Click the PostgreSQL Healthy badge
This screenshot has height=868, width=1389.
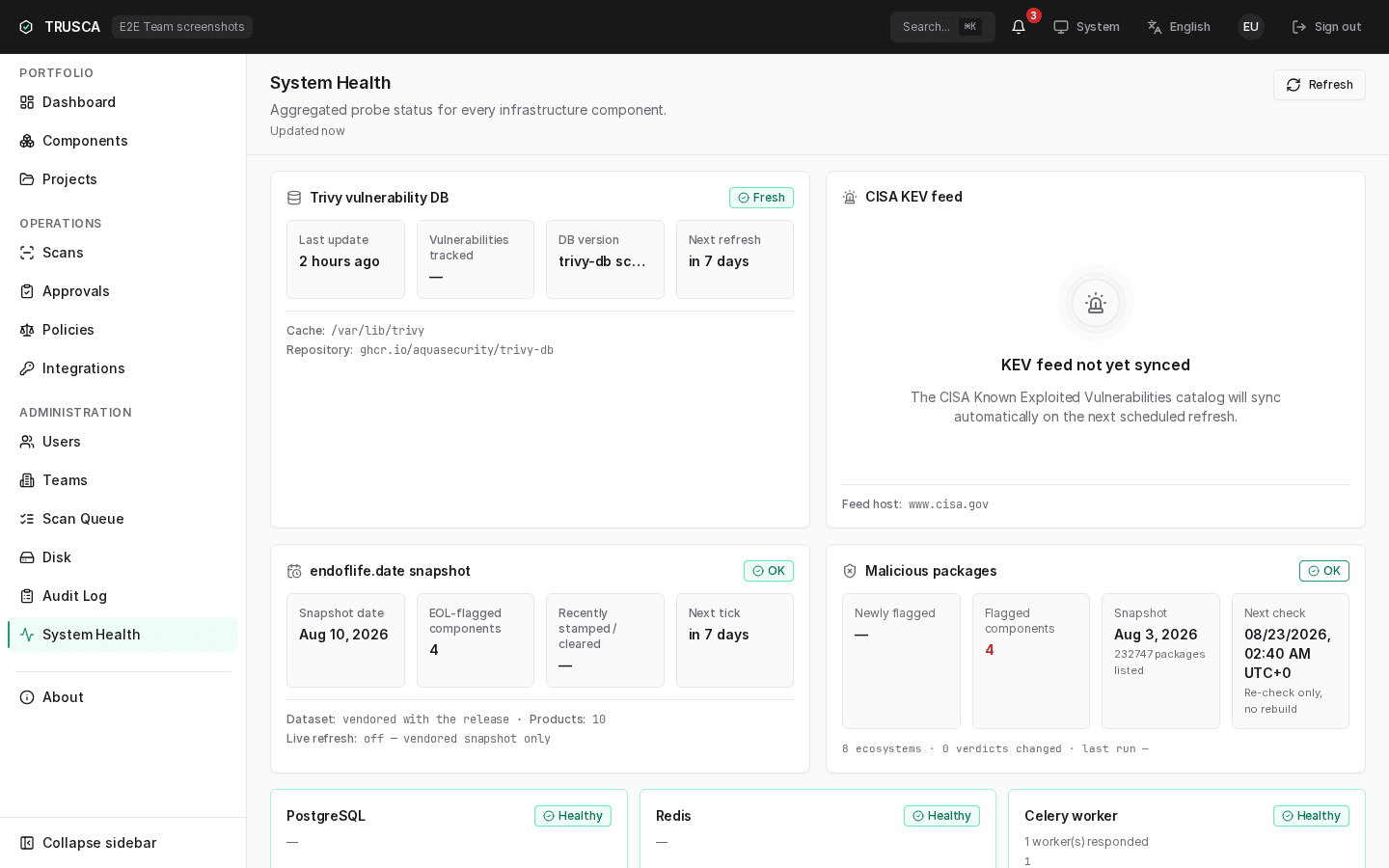coord(573,816)
